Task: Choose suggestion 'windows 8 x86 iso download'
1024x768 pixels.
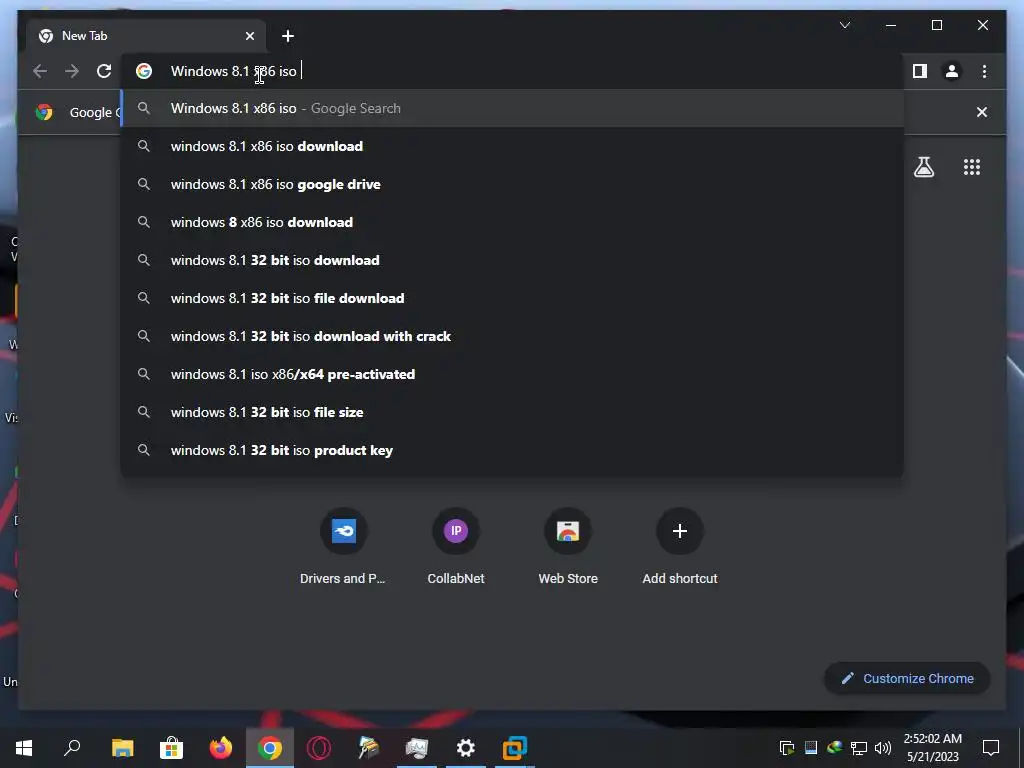Action: [x=513, y=222]
